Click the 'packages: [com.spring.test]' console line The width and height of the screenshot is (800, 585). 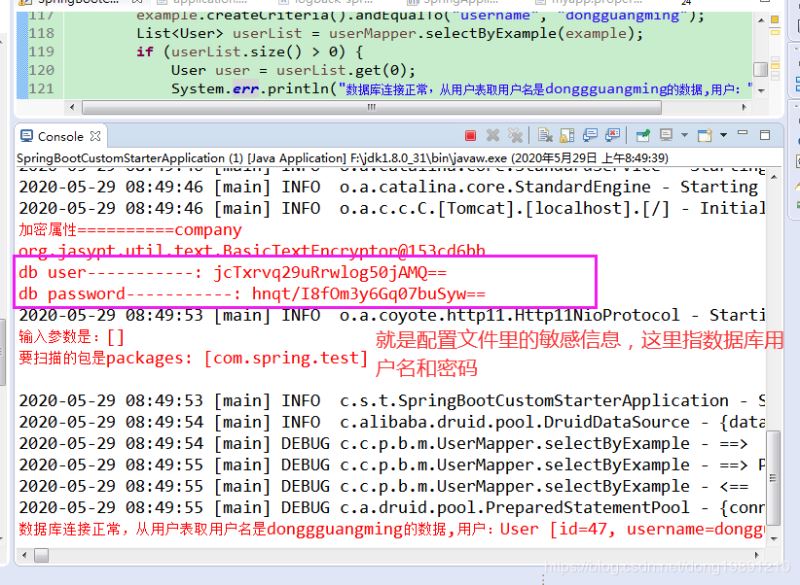tap(193, 358)
